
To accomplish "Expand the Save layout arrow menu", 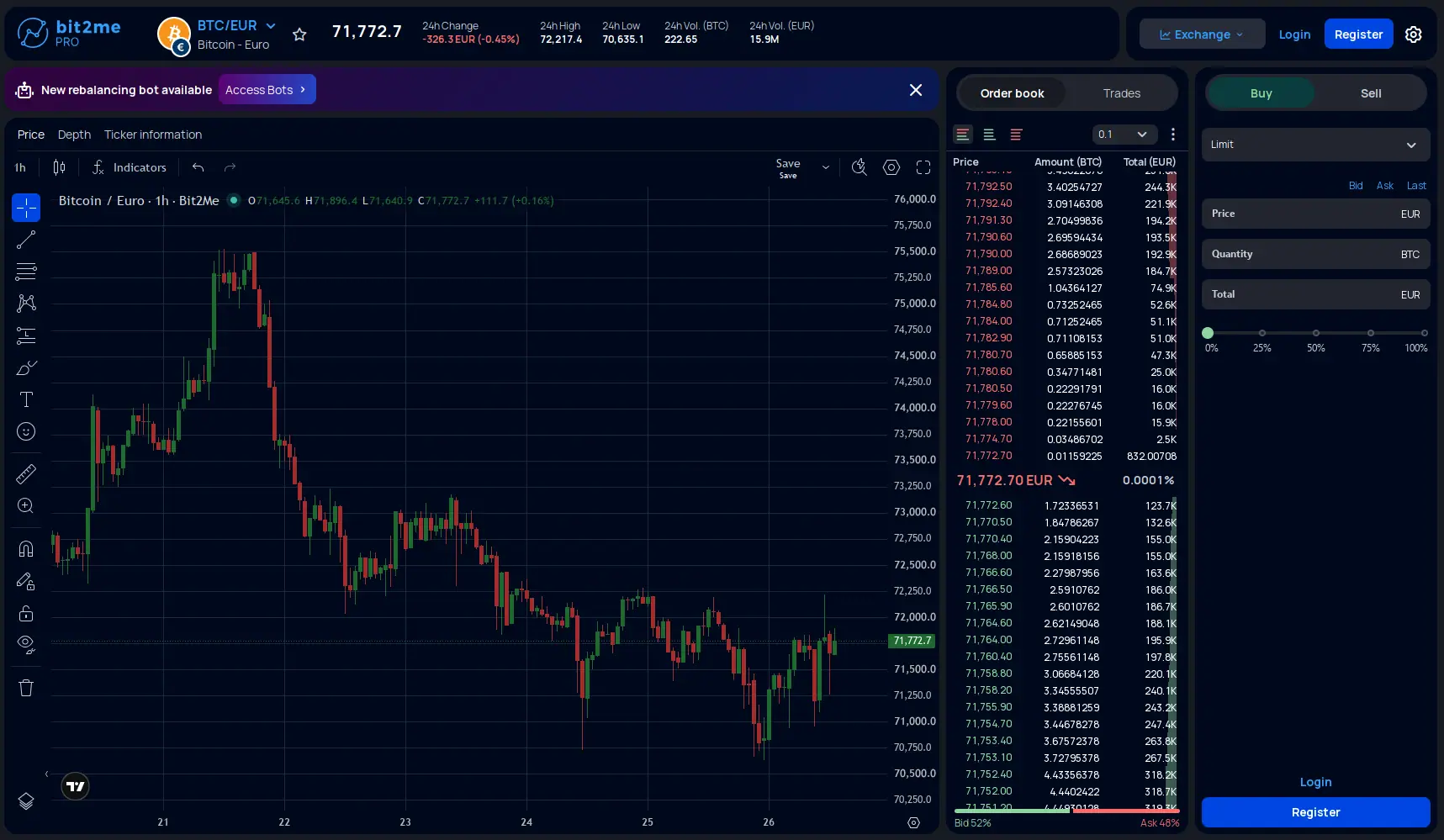I will [826, 167].
